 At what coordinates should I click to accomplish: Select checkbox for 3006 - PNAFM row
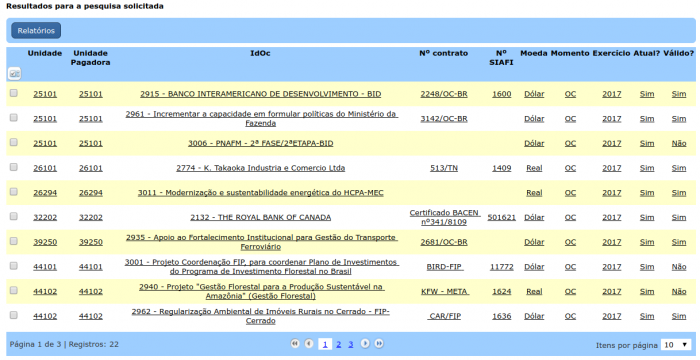pos(14,142)
